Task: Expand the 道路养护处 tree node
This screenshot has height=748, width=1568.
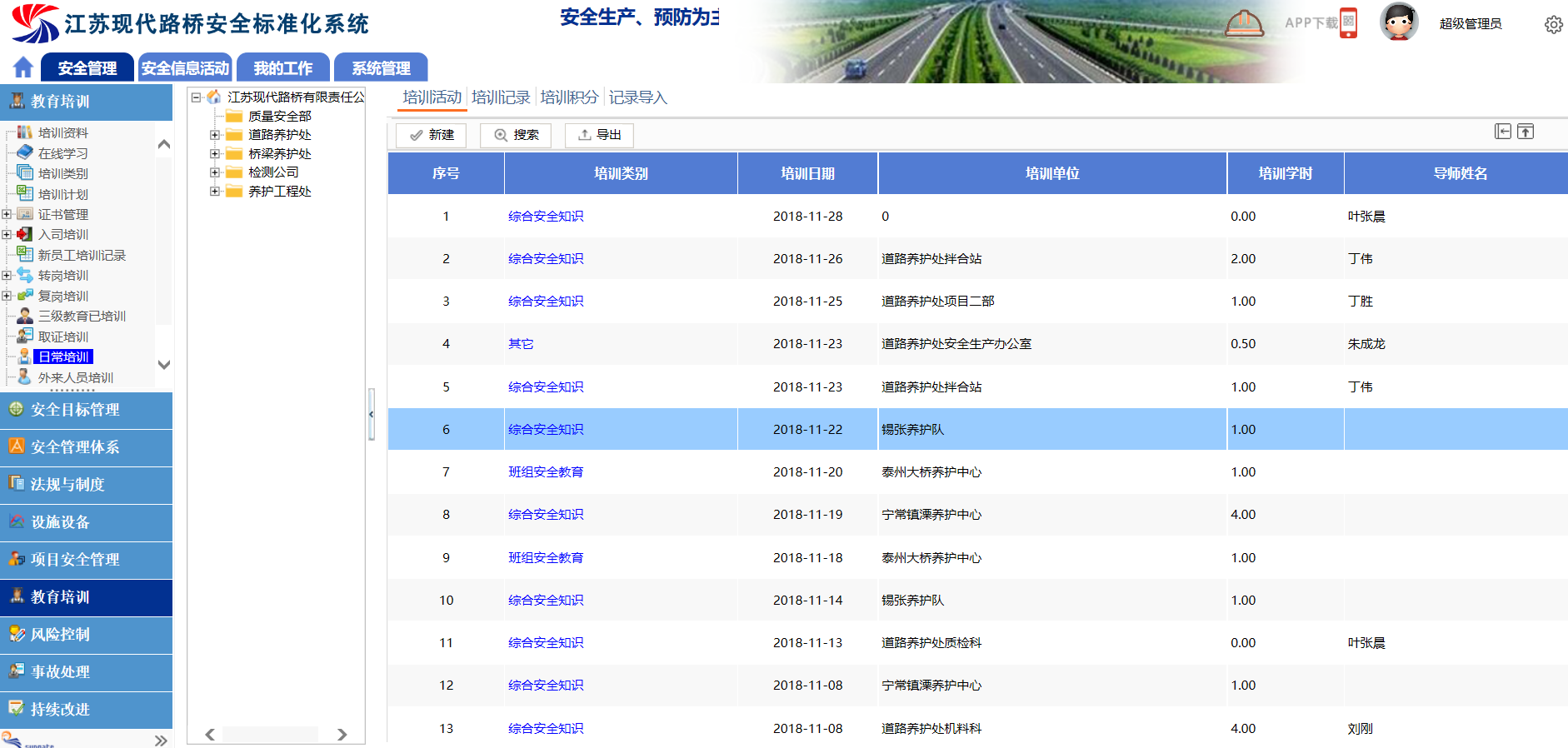Action: pyautogui.click(x=215, y=135)
